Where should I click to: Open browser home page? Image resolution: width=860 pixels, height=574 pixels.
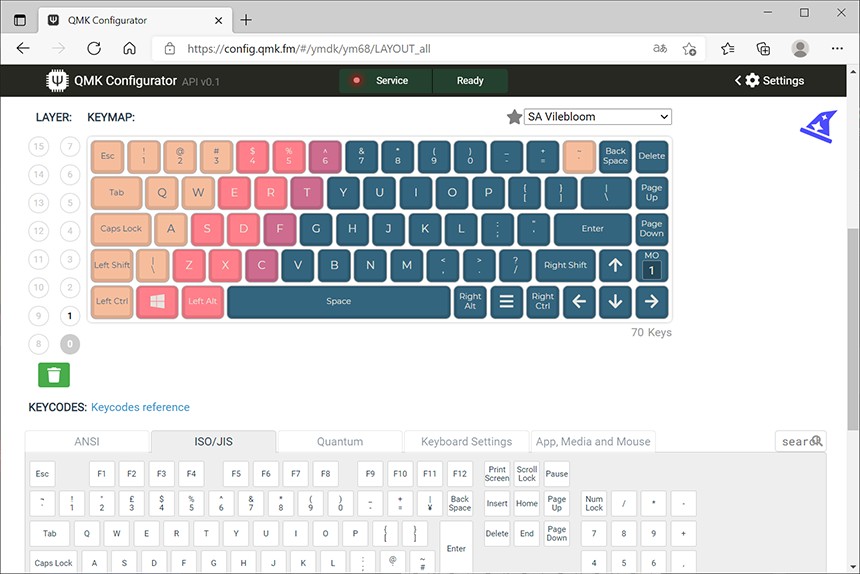[x=129, y=48]
